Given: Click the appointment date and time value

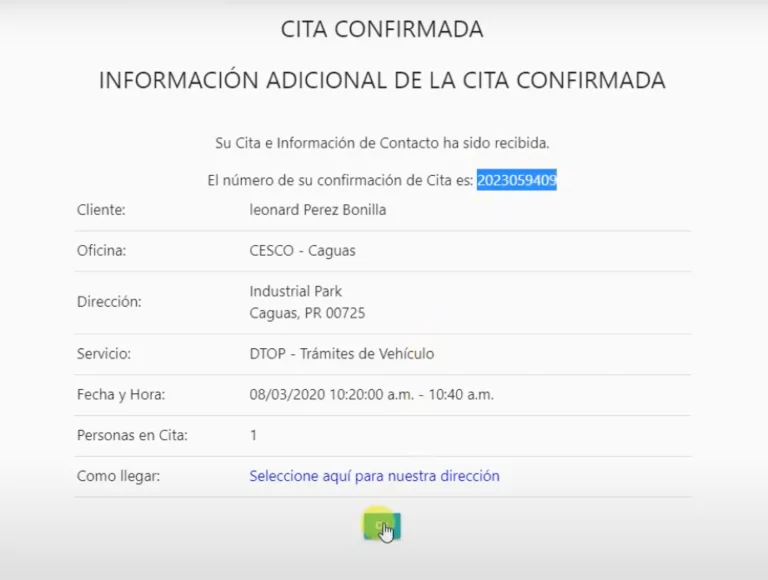Looking at the screenshot, I should pos(371,394).
